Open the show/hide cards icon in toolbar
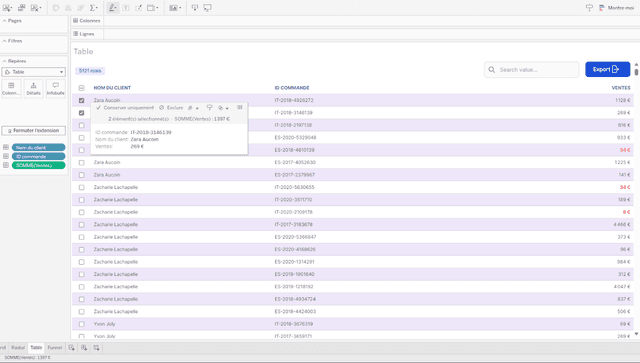 pyautogui.click(x=175, y=8)
